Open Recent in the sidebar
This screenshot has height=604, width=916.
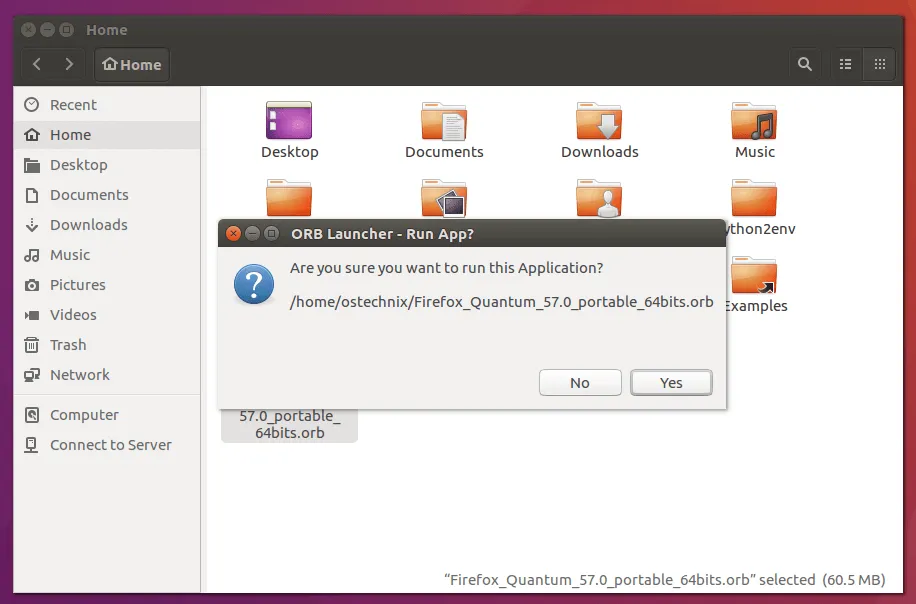tap(73, 105)
